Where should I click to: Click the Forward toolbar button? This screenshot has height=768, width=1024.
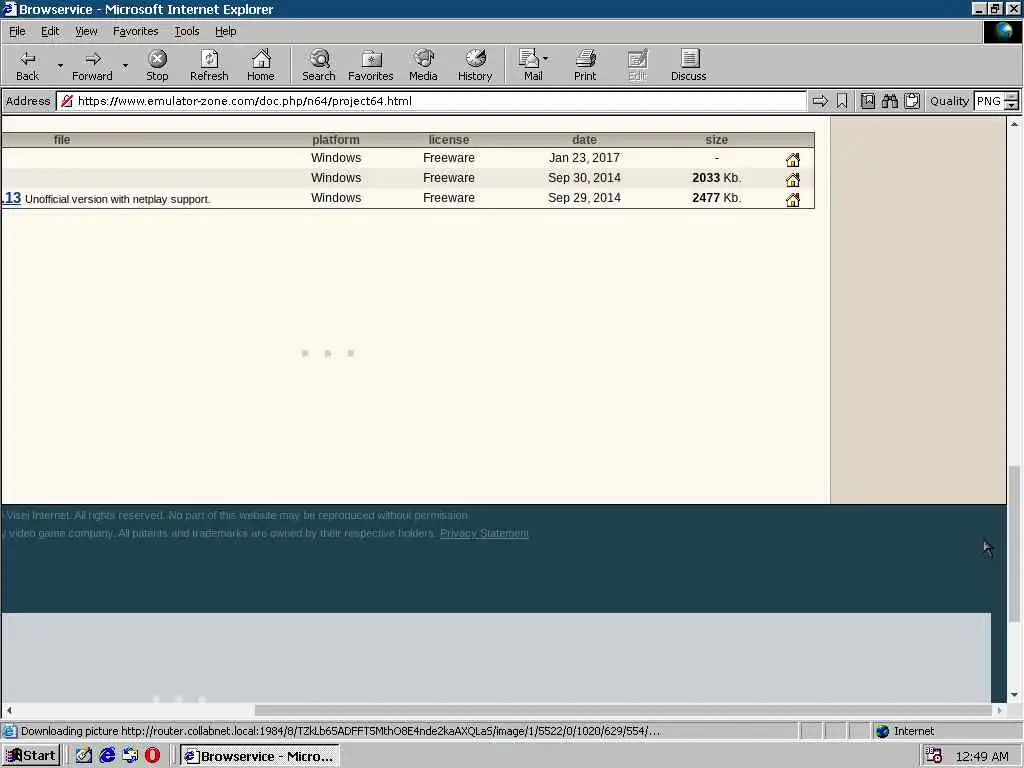tap(92, 65)
